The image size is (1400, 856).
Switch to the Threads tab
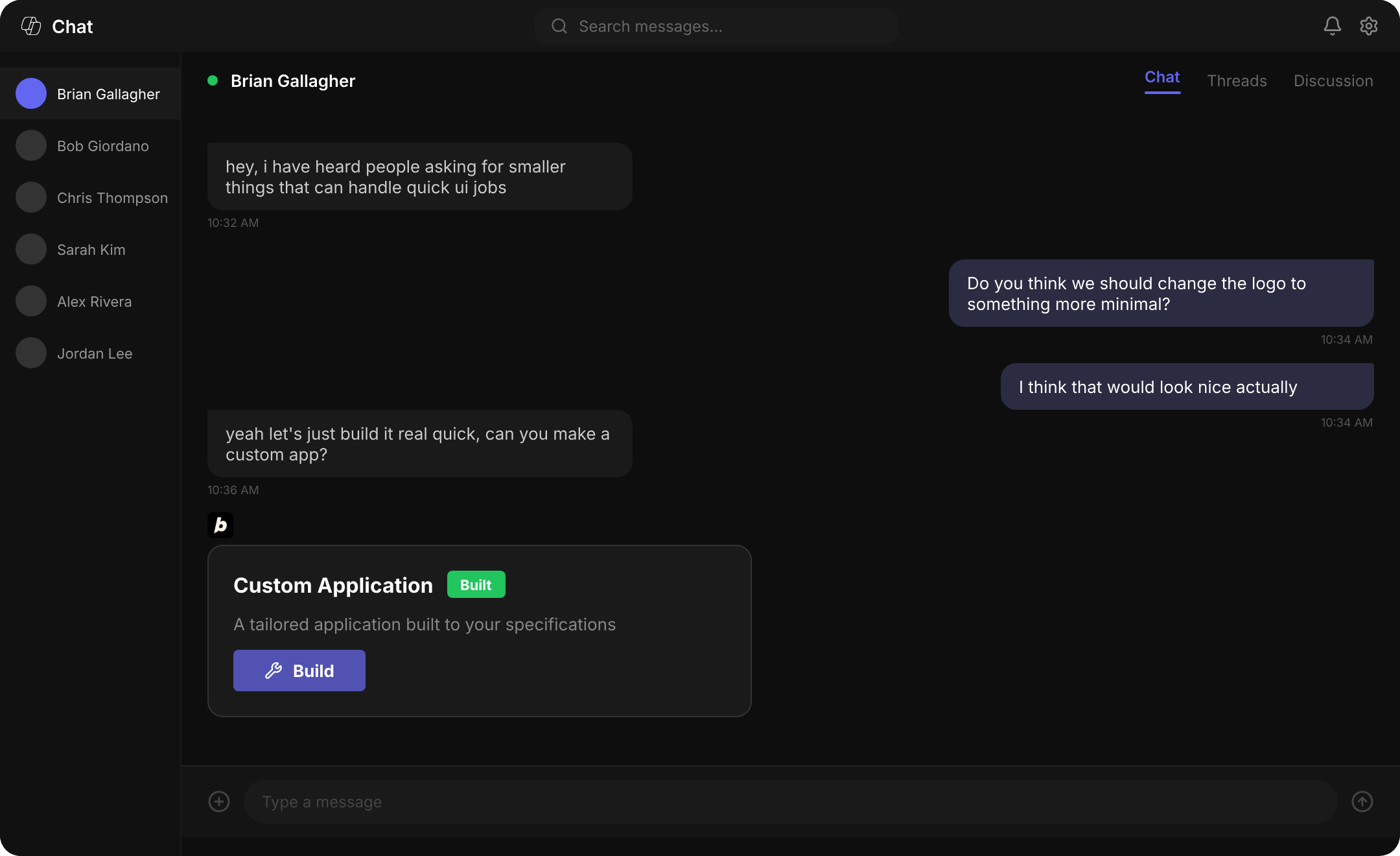pos(1237,81)
